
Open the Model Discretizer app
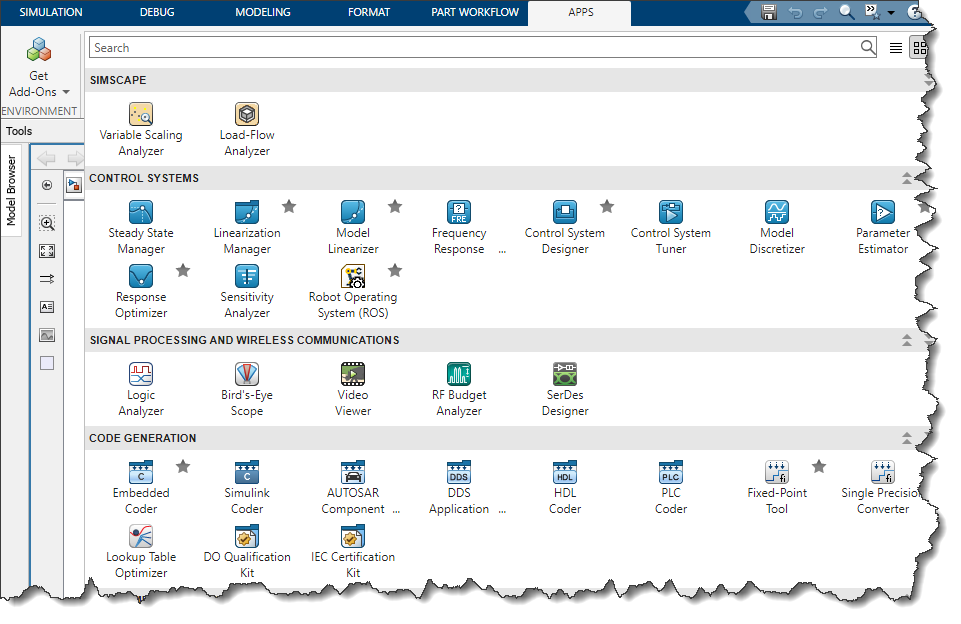(777, 213)
